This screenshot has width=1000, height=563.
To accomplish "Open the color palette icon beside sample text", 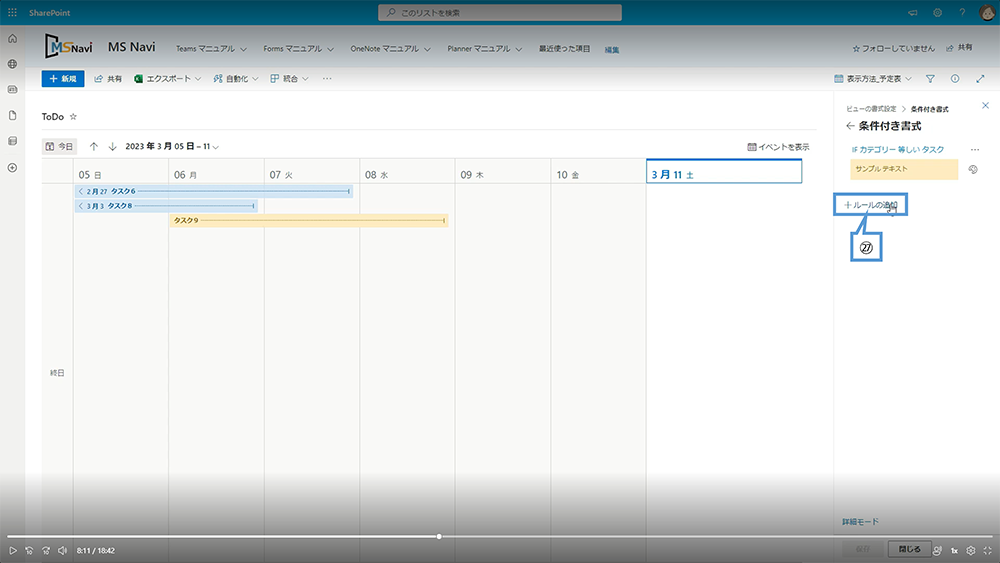I will (x=973, y=170).
